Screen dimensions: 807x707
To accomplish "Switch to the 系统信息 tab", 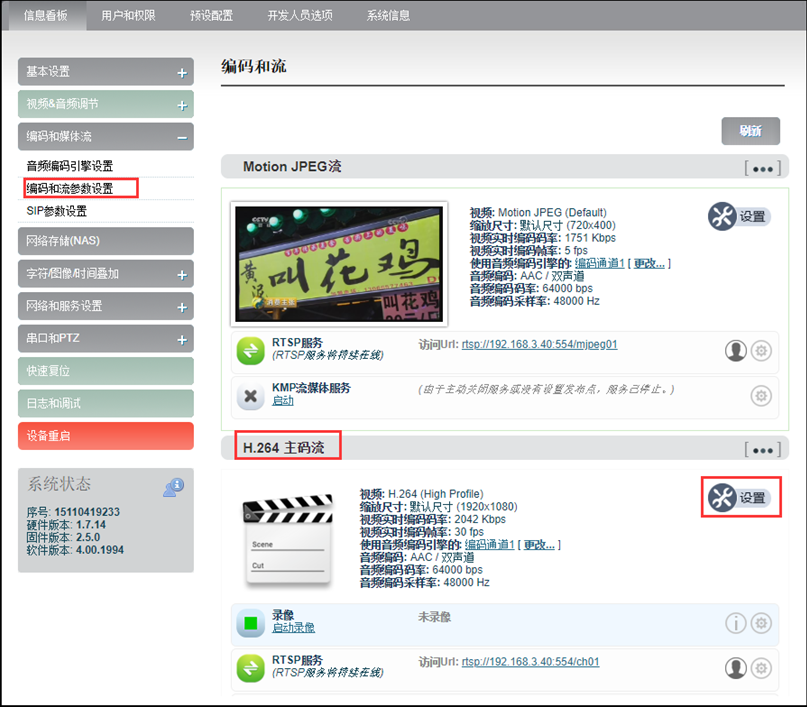I will pyautogui.click(x=387, y=16).
